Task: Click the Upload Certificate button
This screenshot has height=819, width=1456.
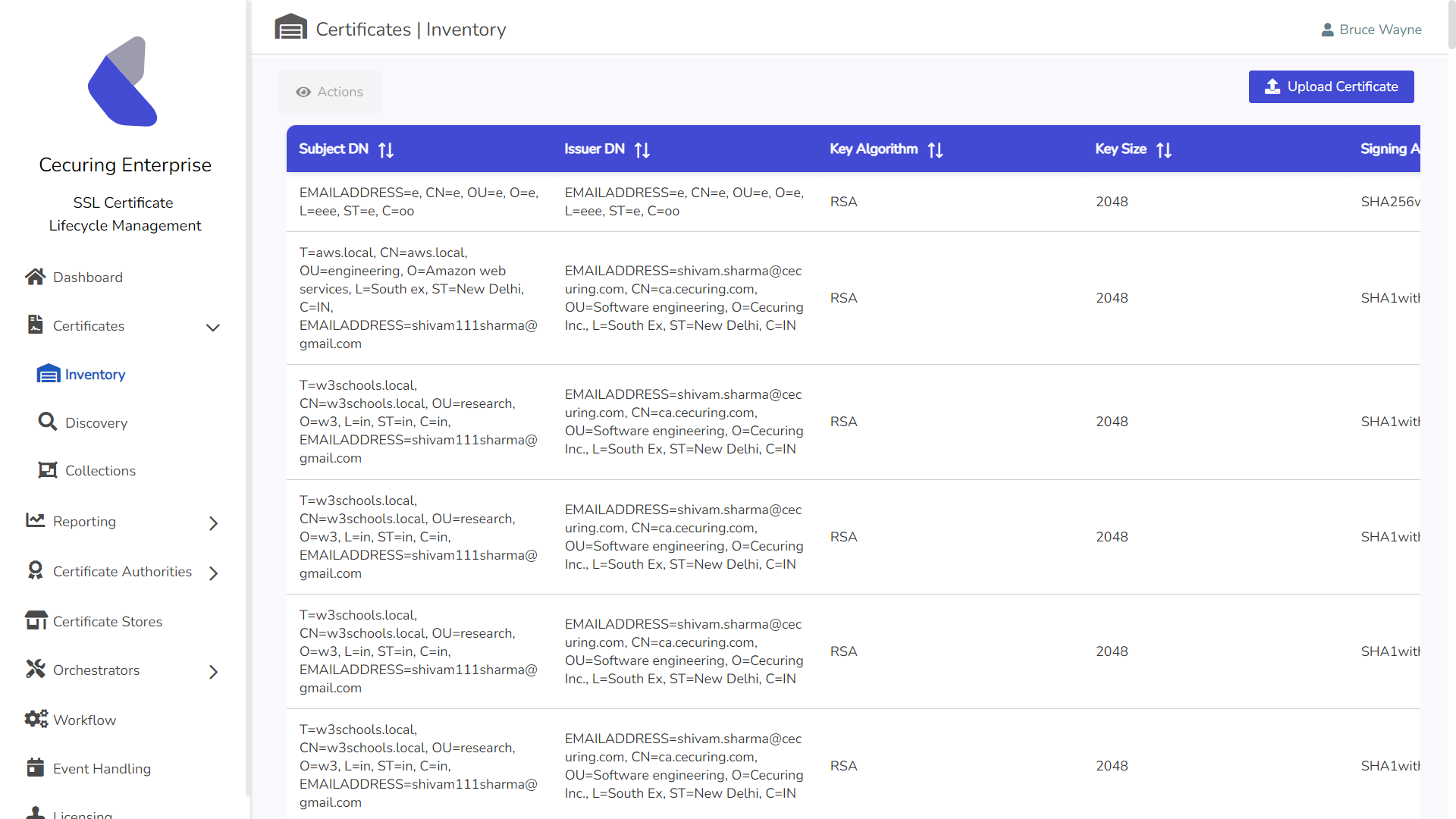Action: pyautogui.click(x=1331, y=86)
